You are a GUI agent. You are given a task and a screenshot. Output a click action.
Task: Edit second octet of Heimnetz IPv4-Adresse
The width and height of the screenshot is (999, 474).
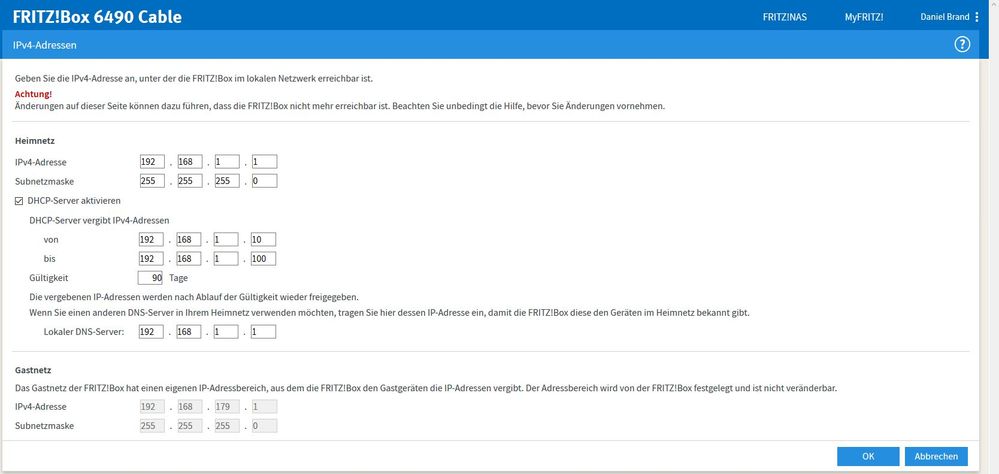190,162
